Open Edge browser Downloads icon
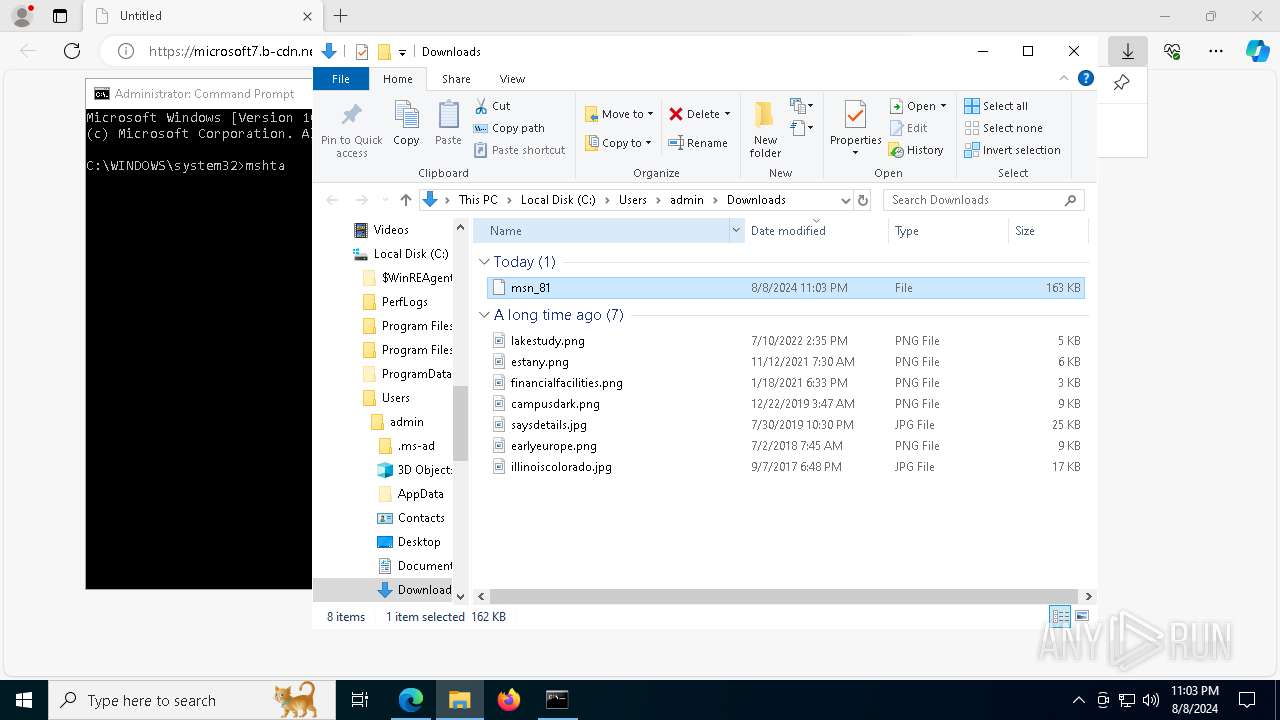 1127,51
